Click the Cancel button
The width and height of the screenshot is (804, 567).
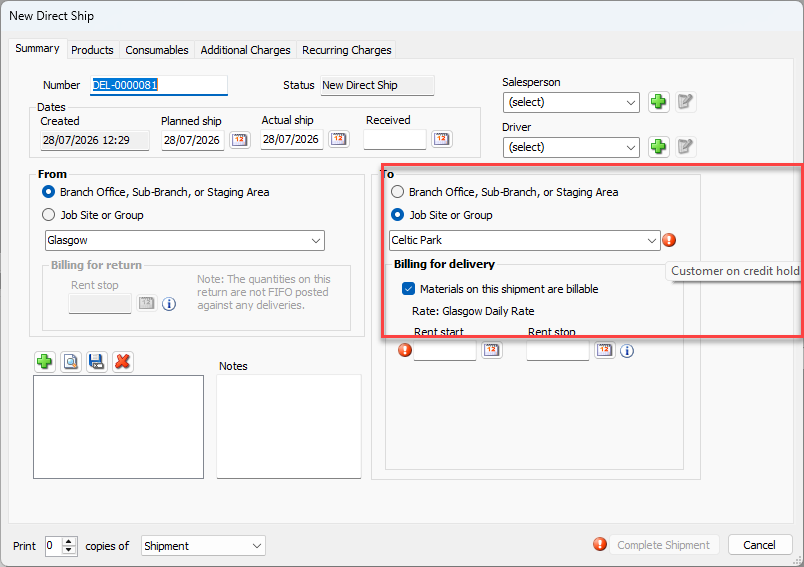[x=760, y=545]
